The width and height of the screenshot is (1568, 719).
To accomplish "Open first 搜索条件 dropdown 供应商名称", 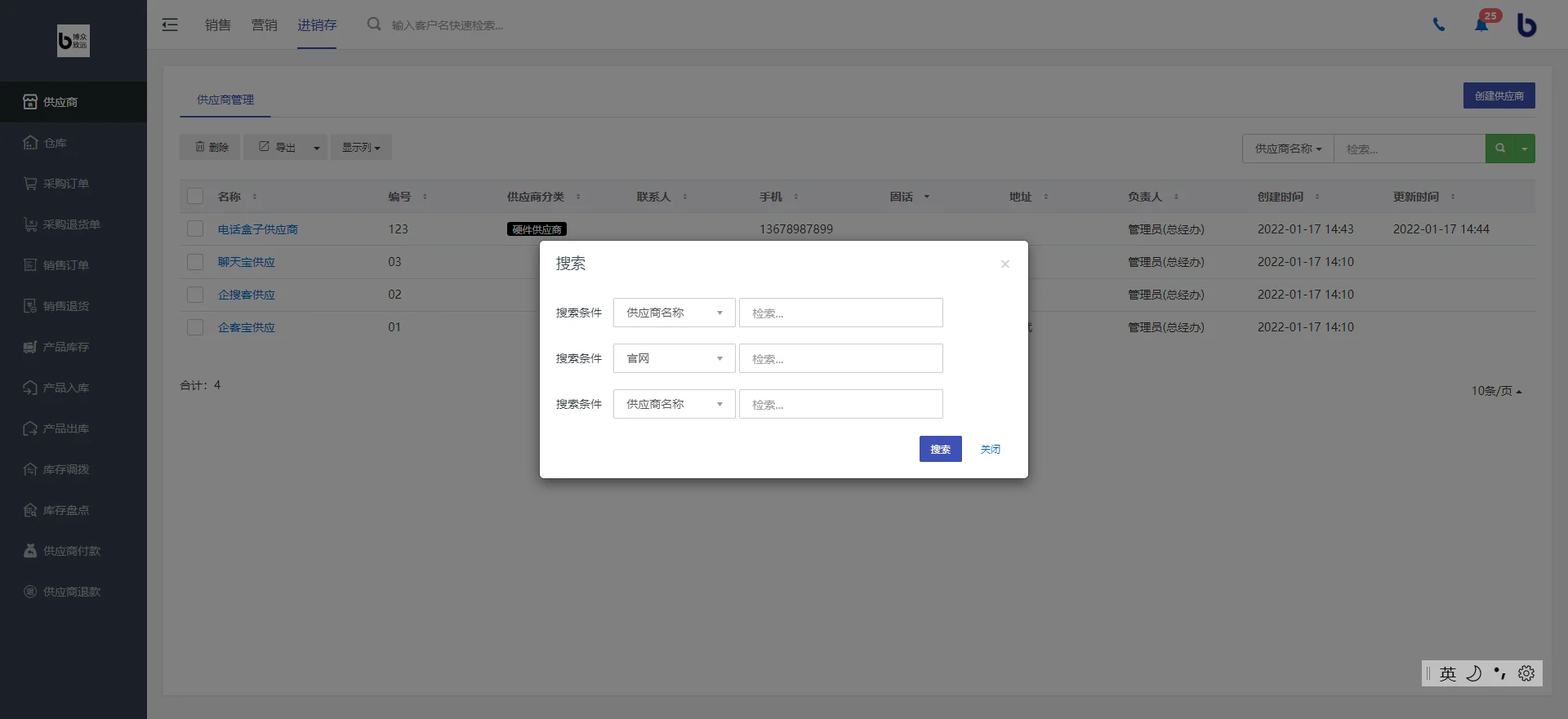I will tap(675, 313).
